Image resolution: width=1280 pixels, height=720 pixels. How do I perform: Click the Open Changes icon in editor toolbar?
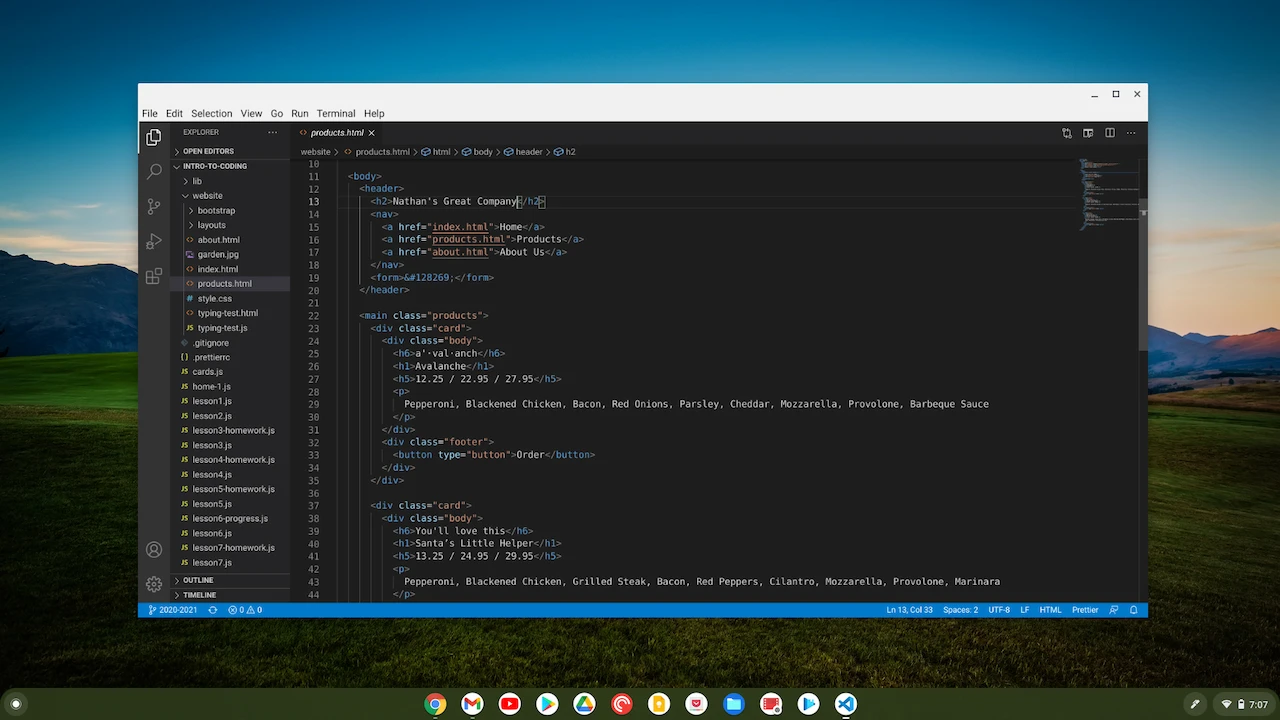(x=1067, y=133)
